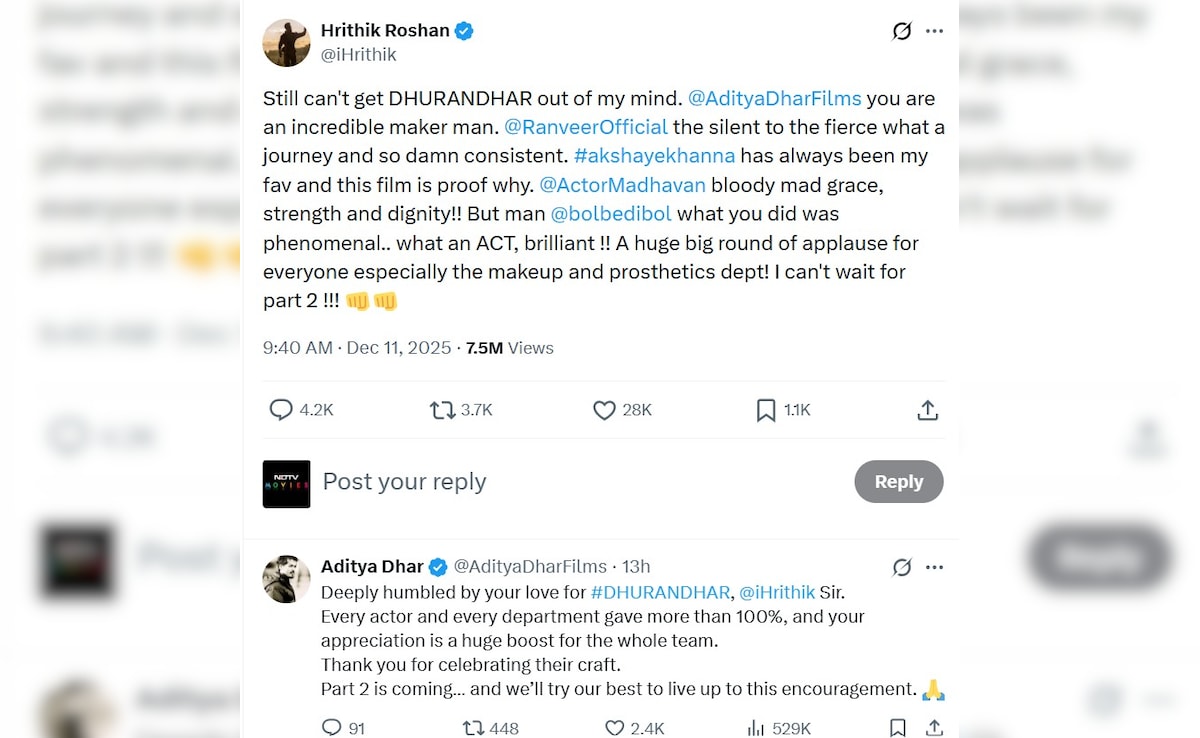
Task: Click Grok icon on Hrithik's post
Action: (x=902, y=31)
